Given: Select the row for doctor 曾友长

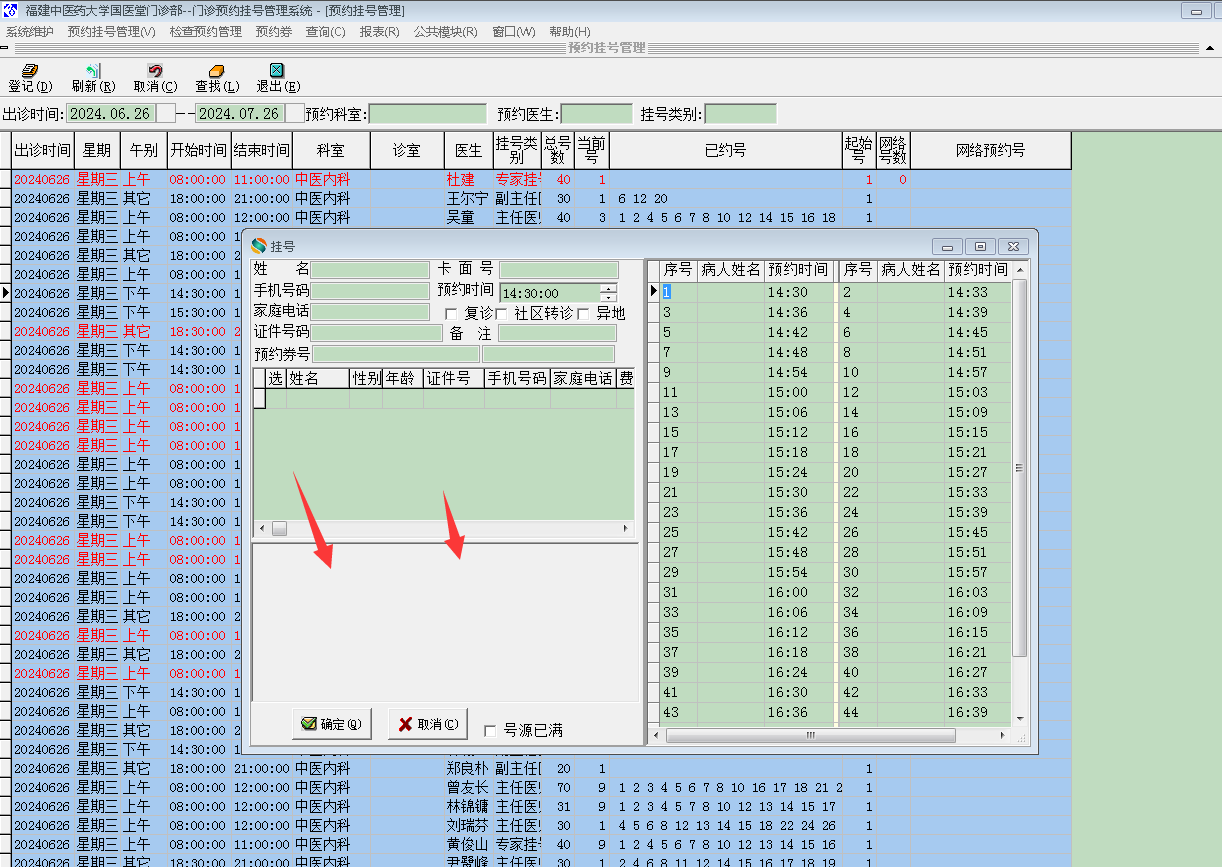Looking at the screenshot, I should [x=541, y=787].
